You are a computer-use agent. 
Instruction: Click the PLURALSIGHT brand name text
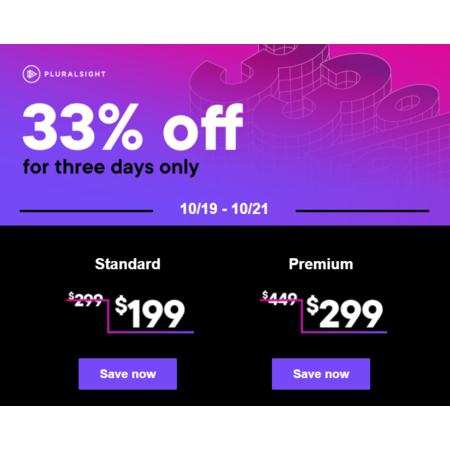75,74
